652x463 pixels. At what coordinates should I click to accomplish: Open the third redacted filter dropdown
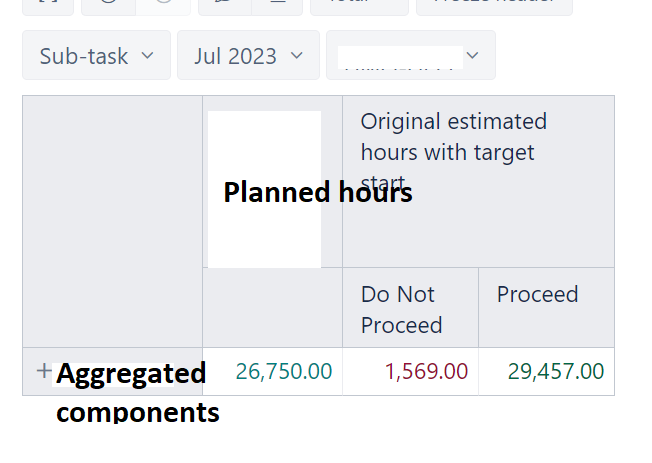tap(410, 56)
